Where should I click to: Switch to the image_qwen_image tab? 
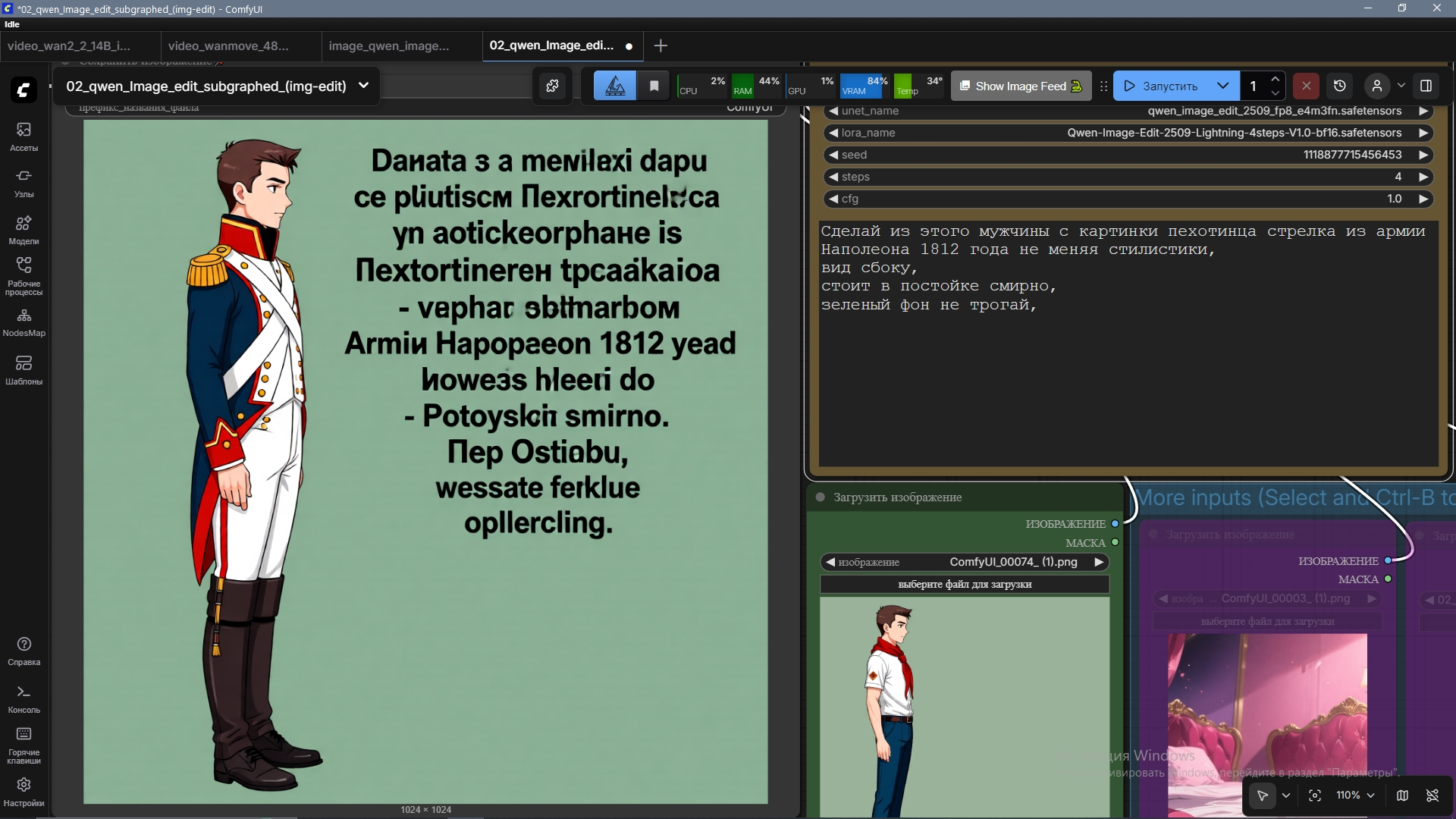click(x=388, y=46)
